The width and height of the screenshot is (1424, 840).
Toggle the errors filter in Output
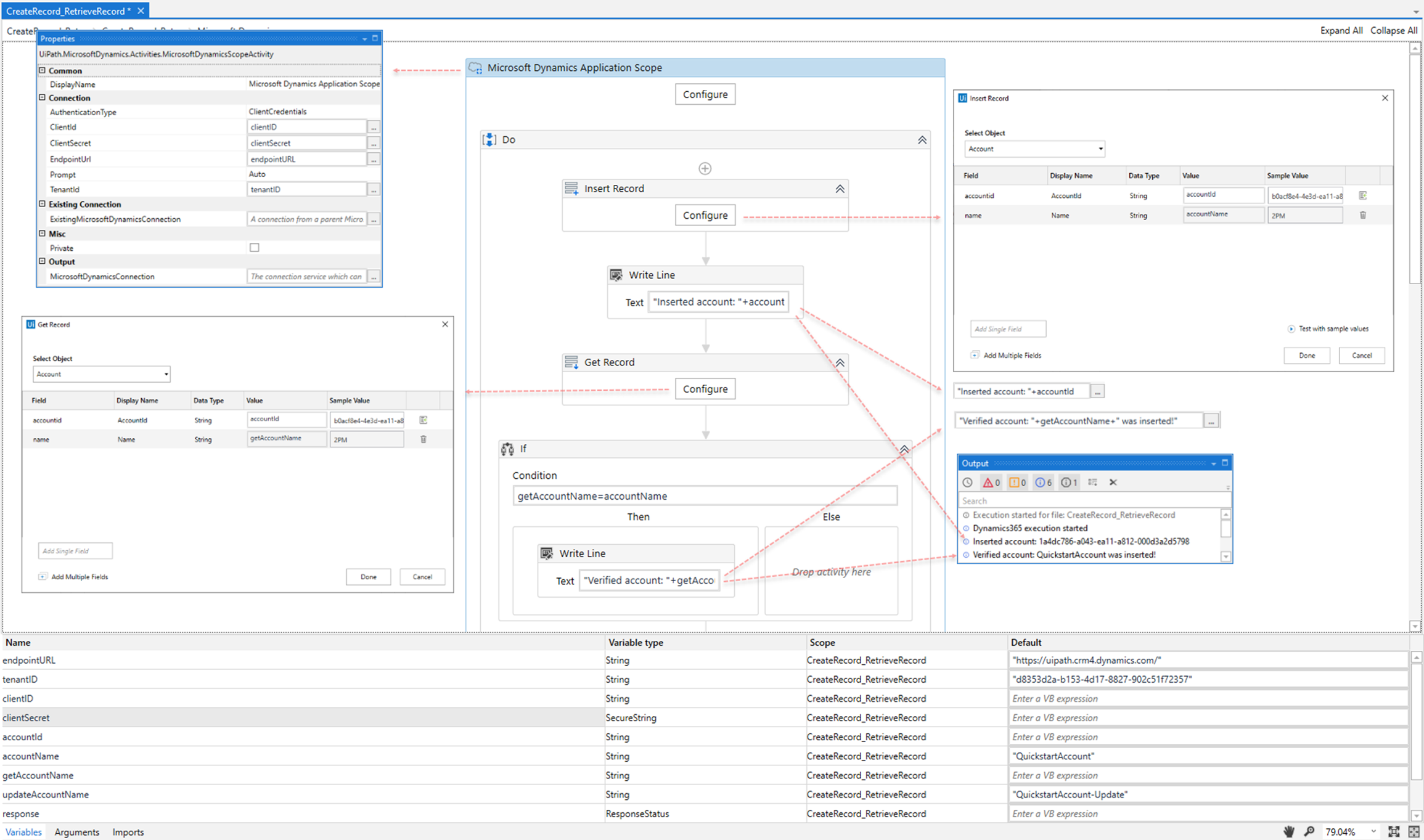991,483
